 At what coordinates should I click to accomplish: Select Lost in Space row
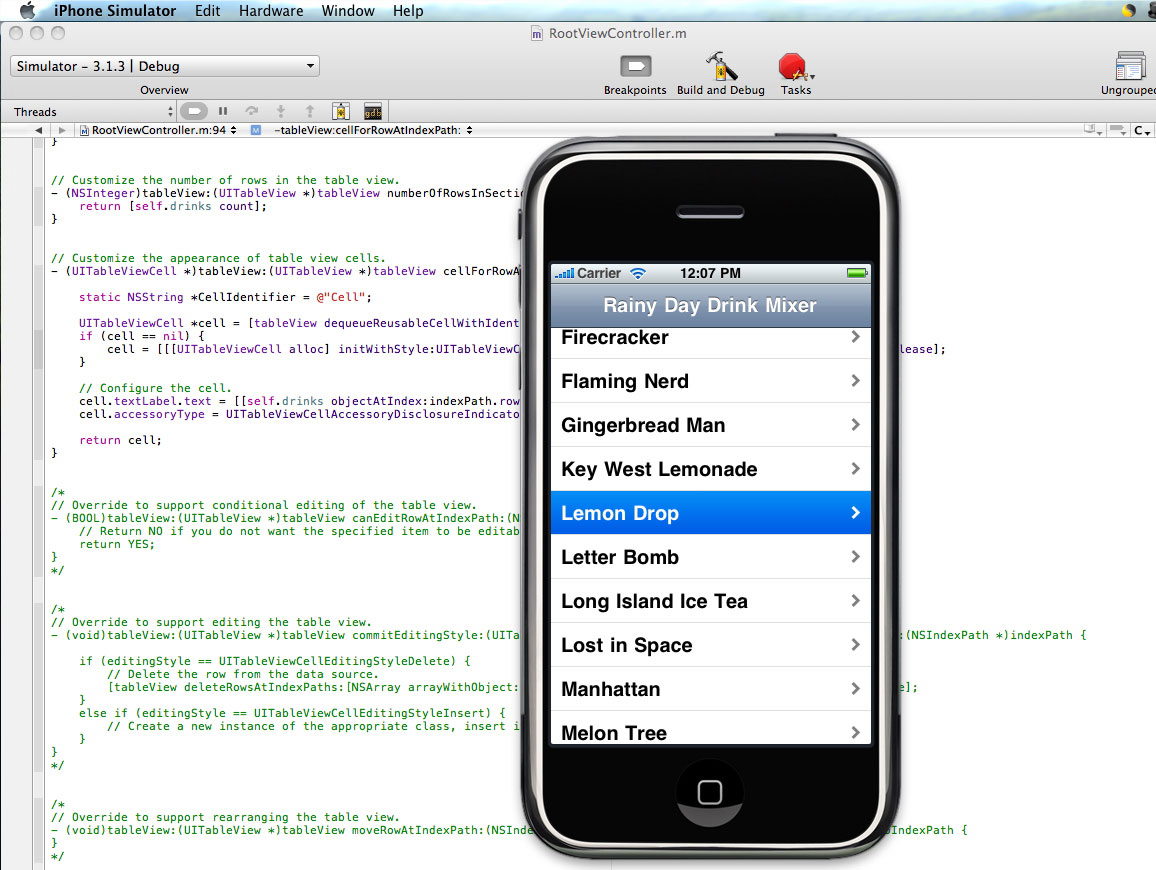coord(711,645)
